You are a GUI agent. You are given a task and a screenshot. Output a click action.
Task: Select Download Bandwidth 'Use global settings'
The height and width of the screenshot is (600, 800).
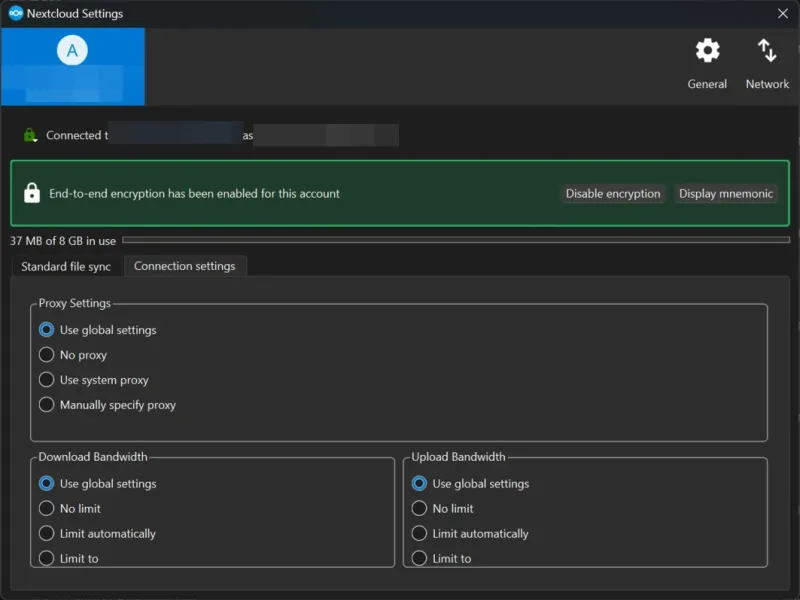(x=98, y=484)
